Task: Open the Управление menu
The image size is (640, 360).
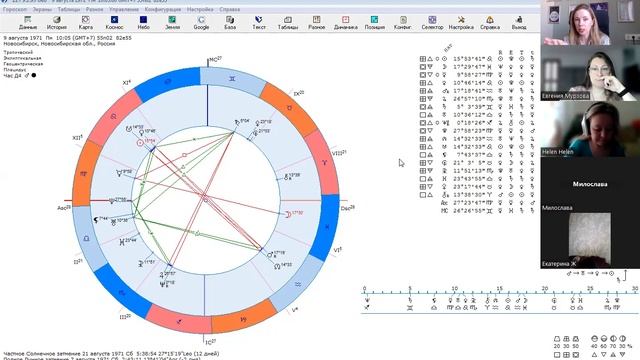Action: tap(124, 9)
